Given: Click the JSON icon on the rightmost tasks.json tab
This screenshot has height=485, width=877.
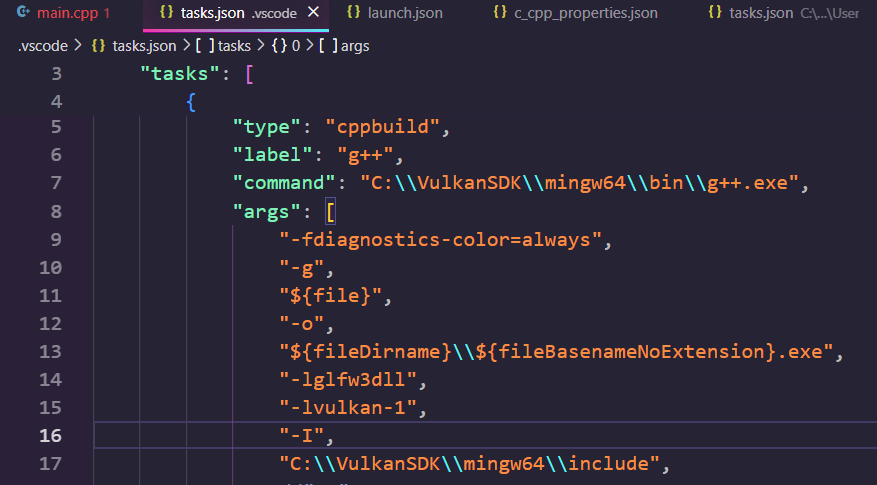Looking at the screenshot, I should coord(715,12).
